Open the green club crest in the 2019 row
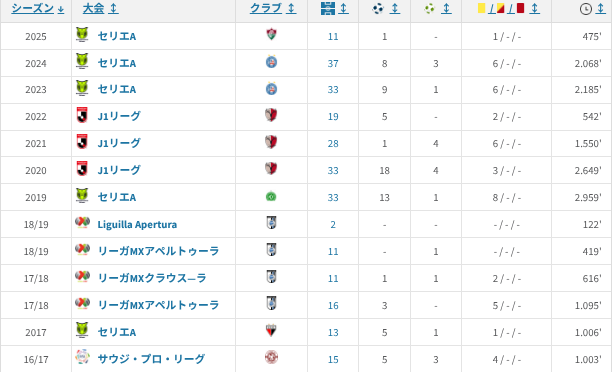 [x=271, y=196]
